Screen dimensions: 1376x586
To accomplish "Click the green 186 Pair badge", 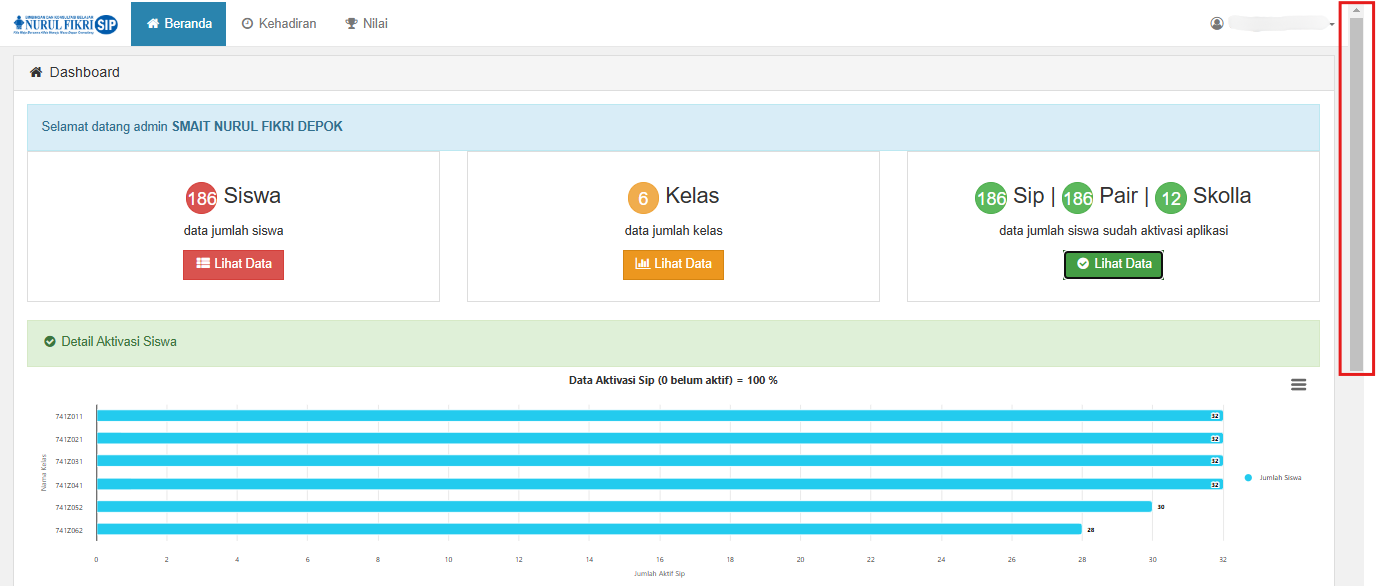I will tap(1077, 198).
